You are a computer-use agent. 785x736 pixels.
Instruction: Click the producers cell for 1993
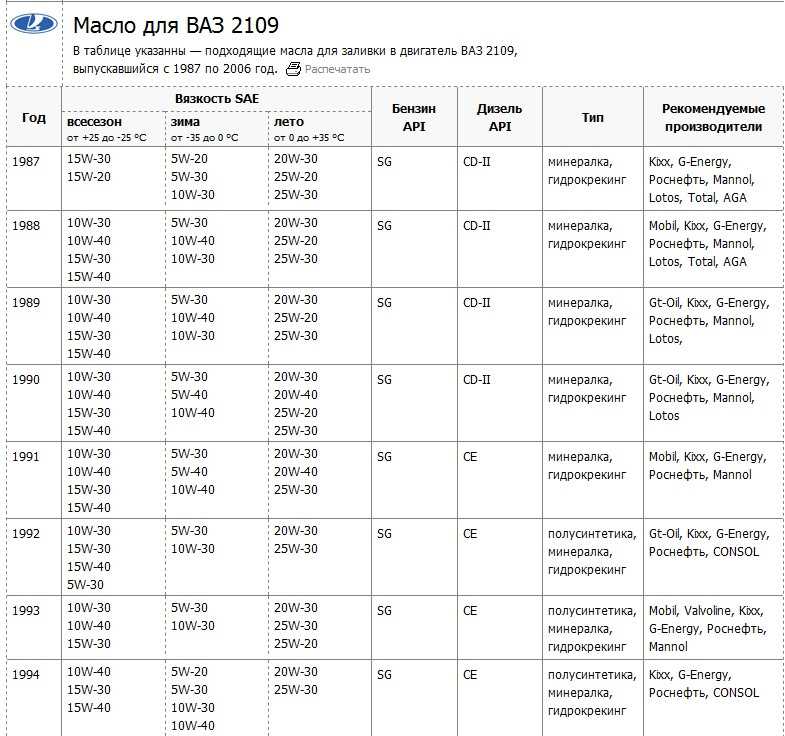[713, 628]
